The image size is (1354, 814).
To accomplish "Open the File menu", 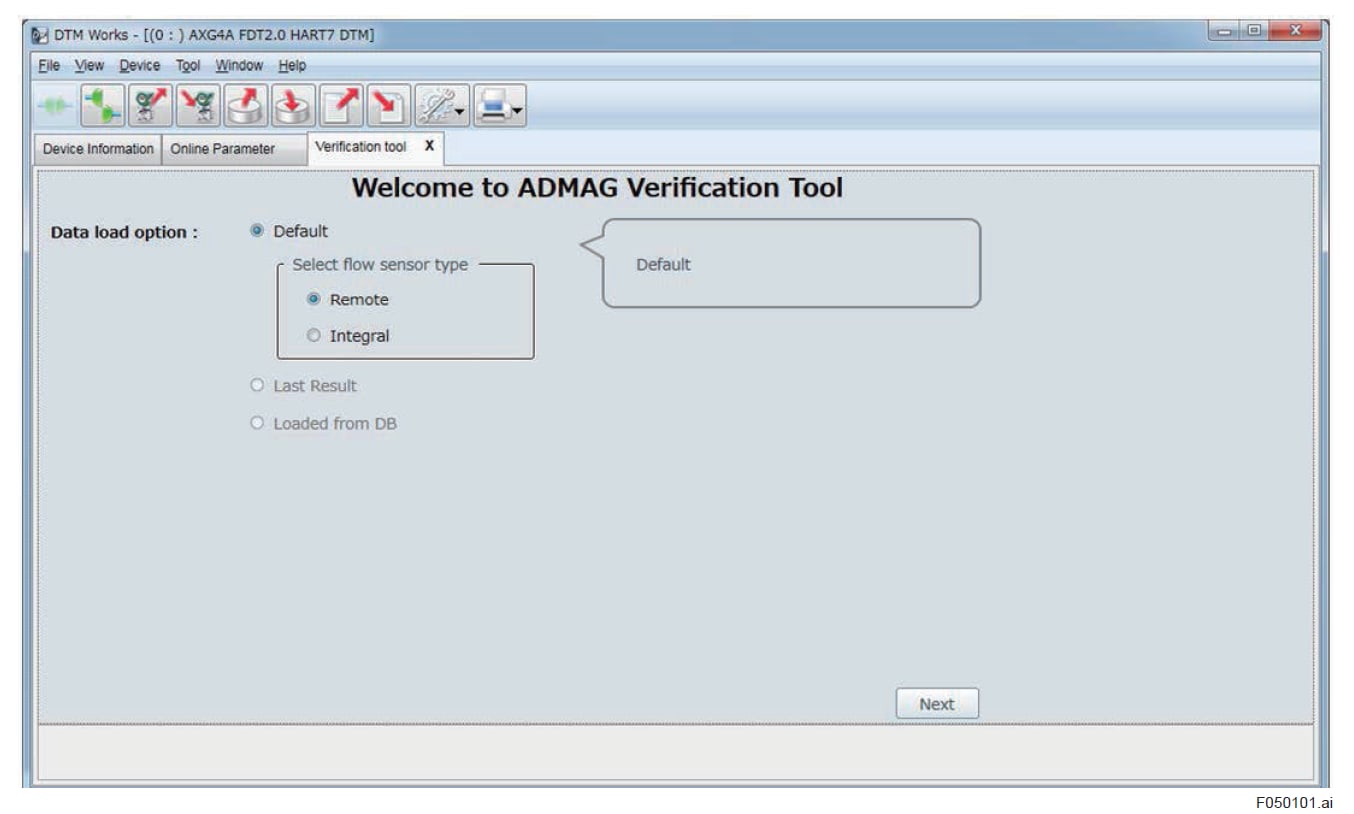I will (x=48, y=66).
